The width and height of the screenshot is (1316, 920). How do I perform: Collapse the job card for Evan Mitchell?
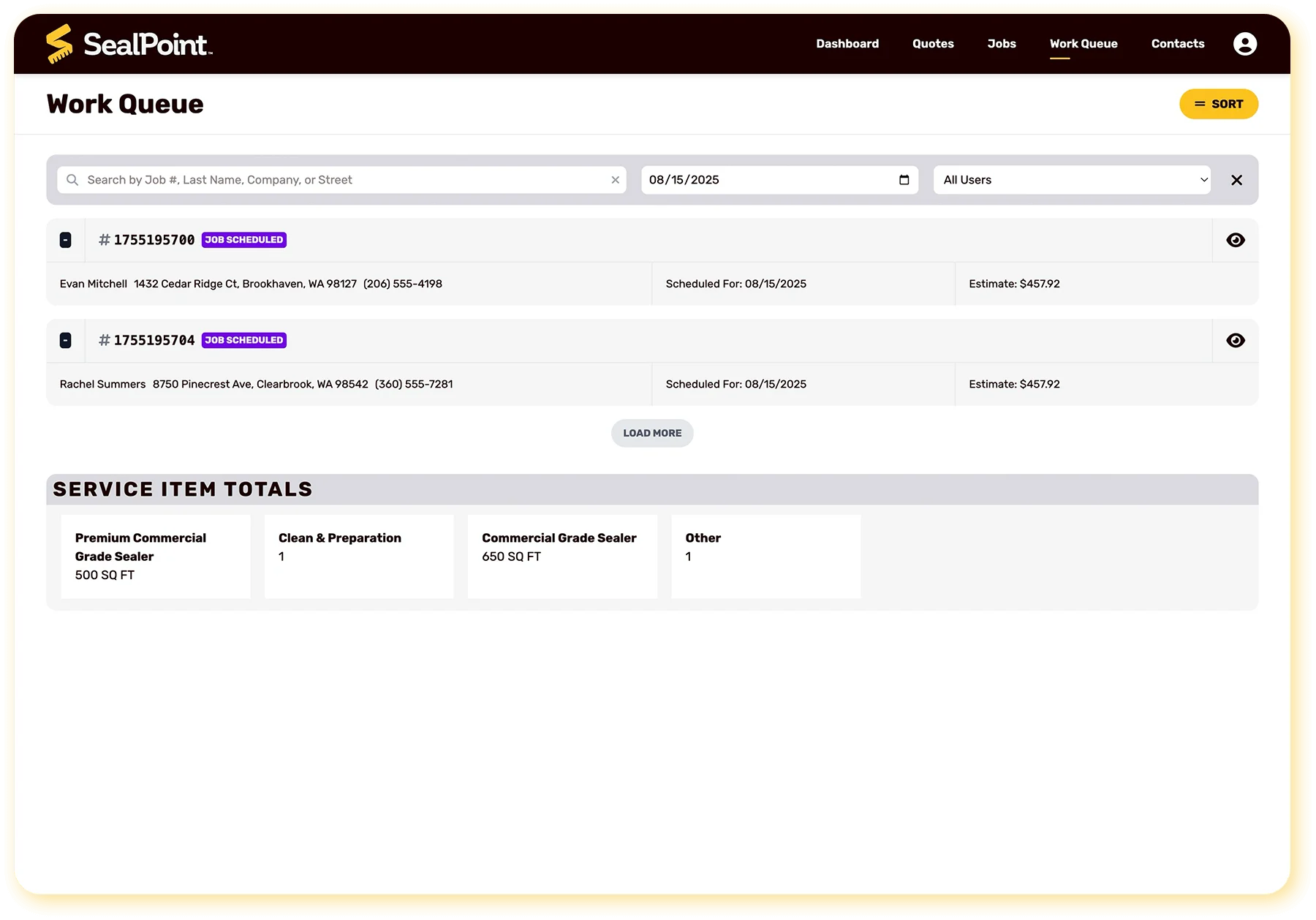coord(66,239)
